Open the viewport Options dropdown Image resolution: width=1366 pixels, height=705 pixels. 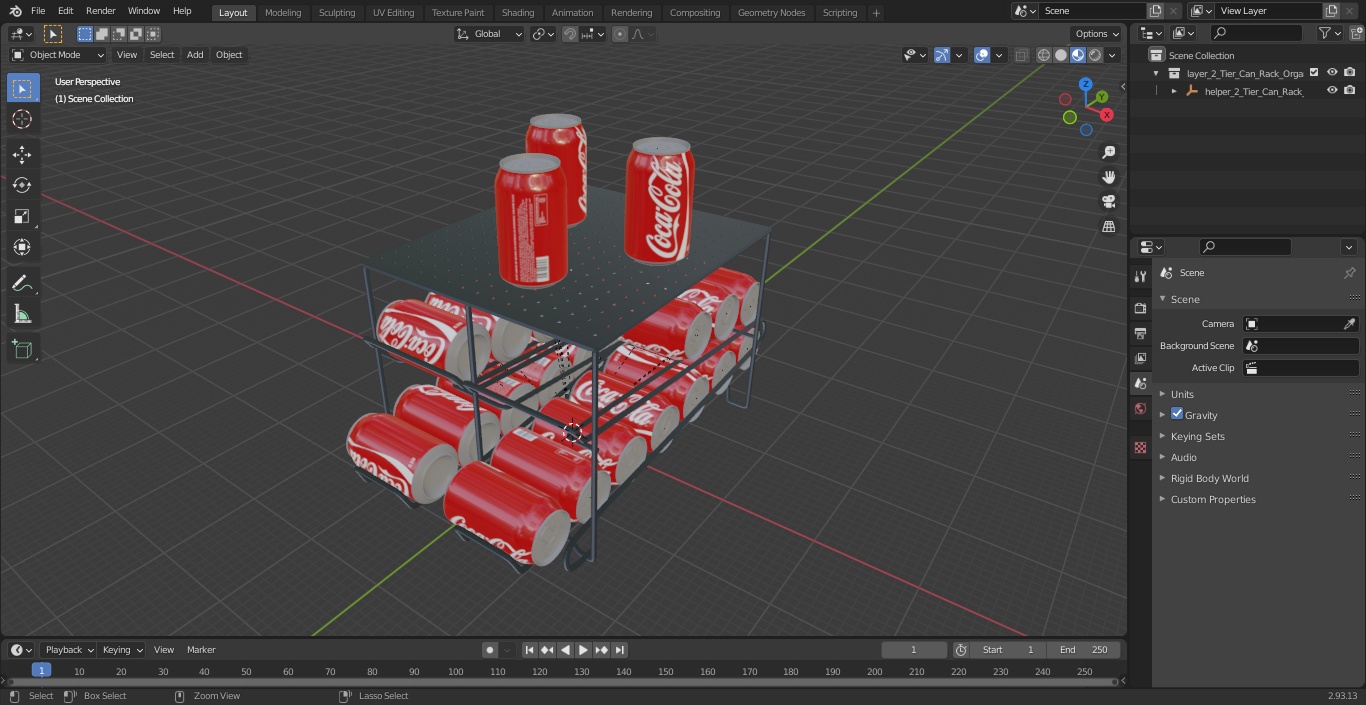coord(1097,34)
